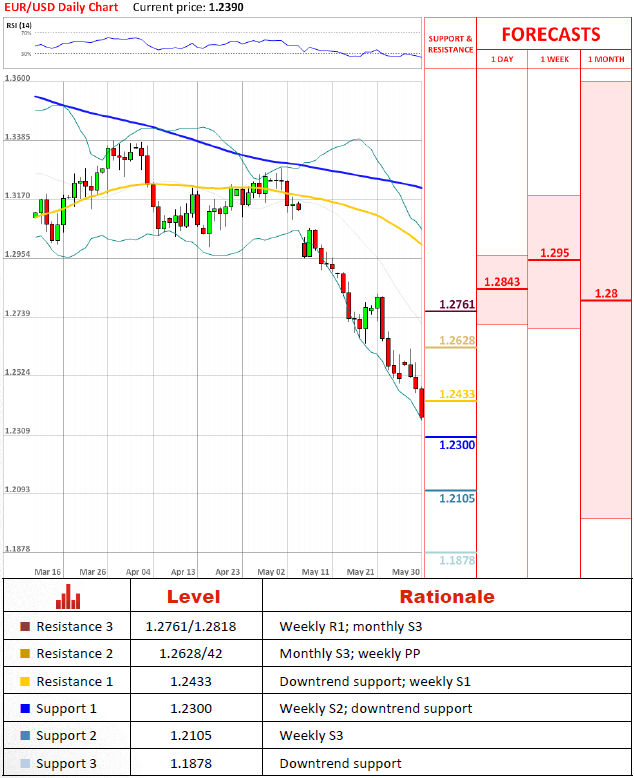Click the last red candlestick on chart
Viewport: 634px width, 778px height.
[422, 403]
